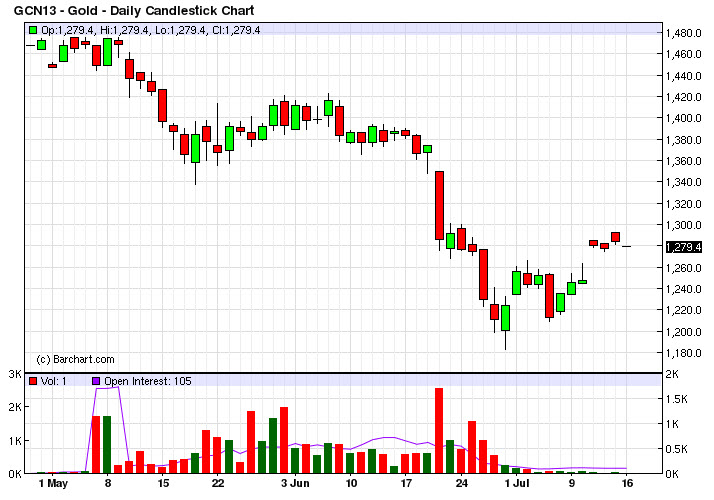Click the "1 May" date axis label
This screenshot has width=714, height=500.
[x=53, y=483]
